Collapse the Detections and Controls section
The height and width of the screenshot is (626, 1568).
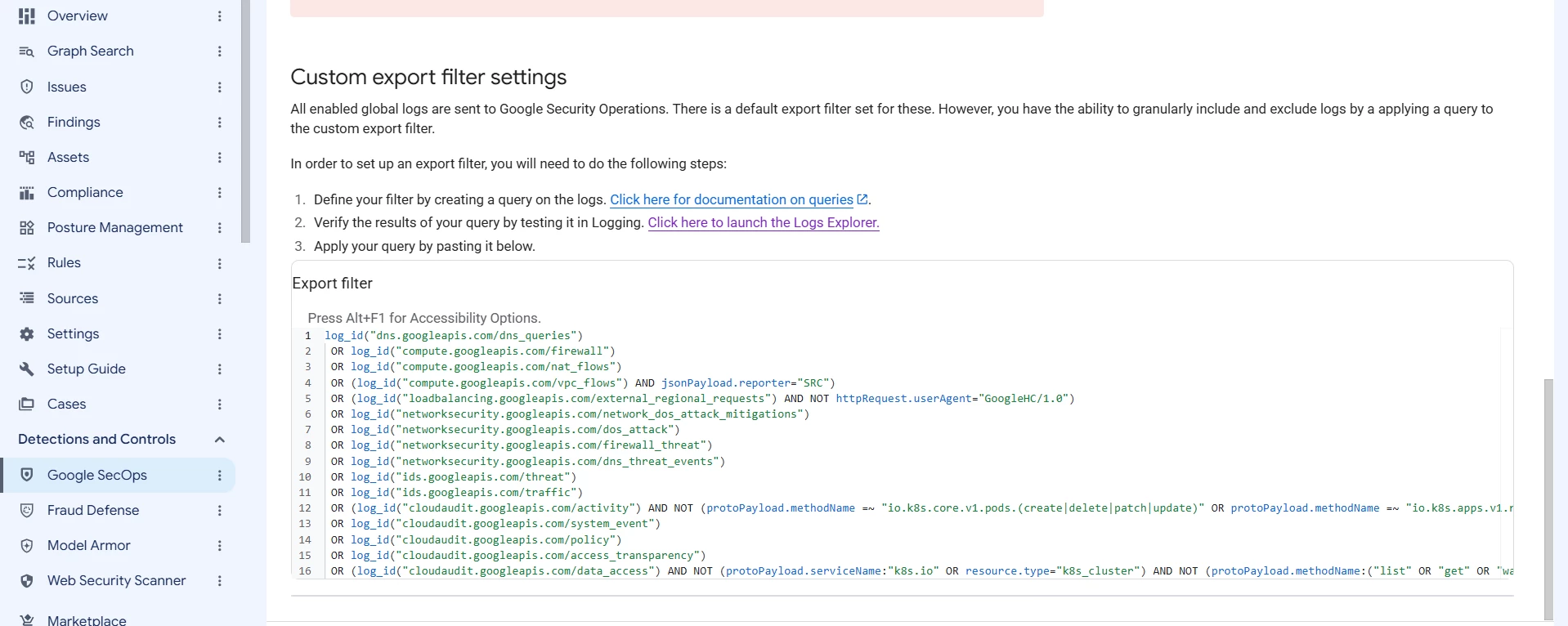[219, 440]
